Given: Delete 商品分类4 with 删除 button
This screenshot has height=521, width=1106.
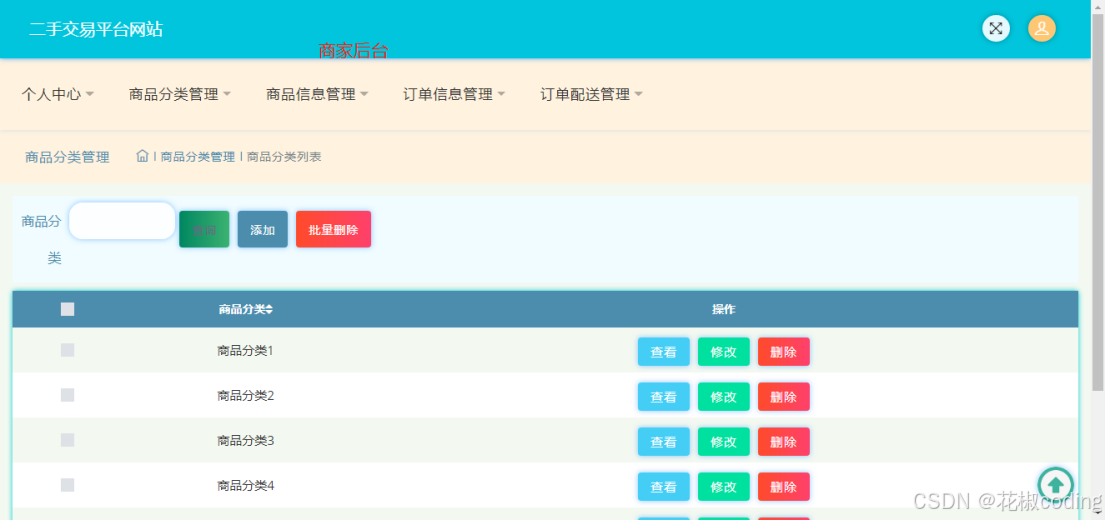Looking at the screenshot, I should point(784,486).
